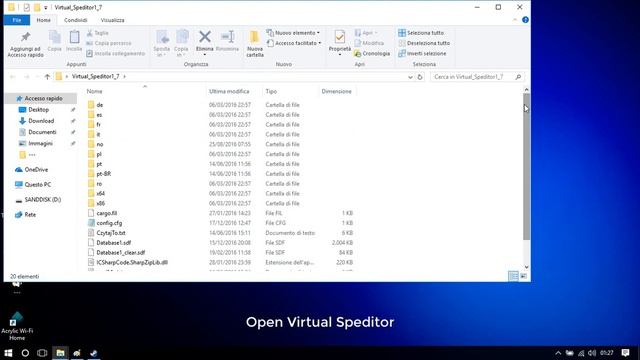Click the Copia ribbon icon
Image resolution: width=640 pixels, height=360 pixels.
[54, 38]
